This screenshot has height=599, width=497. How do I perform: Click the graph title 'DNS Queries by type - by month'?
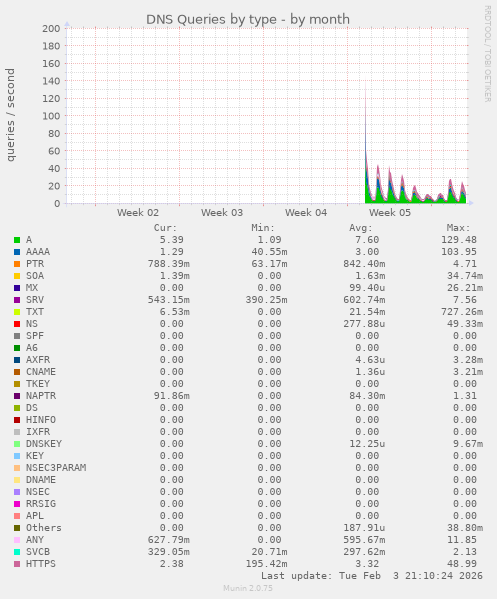tap(248, 19)
